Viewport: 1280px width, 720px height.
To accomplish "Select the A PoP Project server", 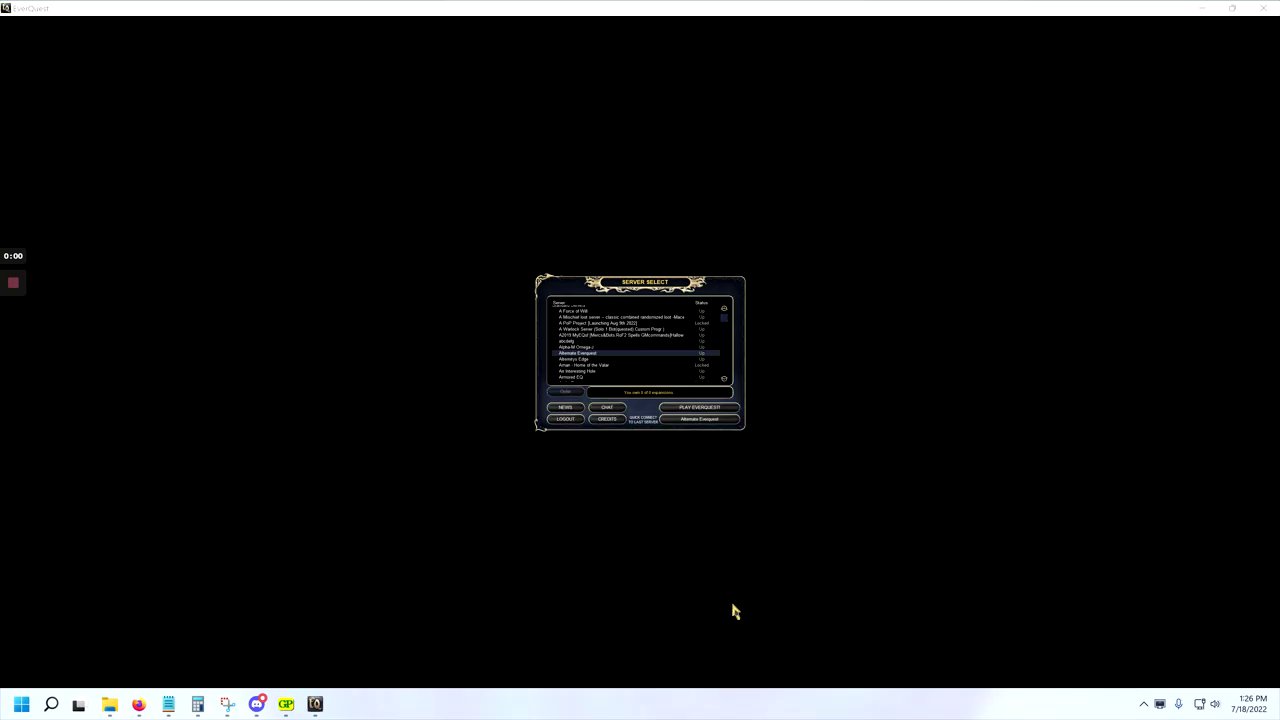I will [635, 323].
